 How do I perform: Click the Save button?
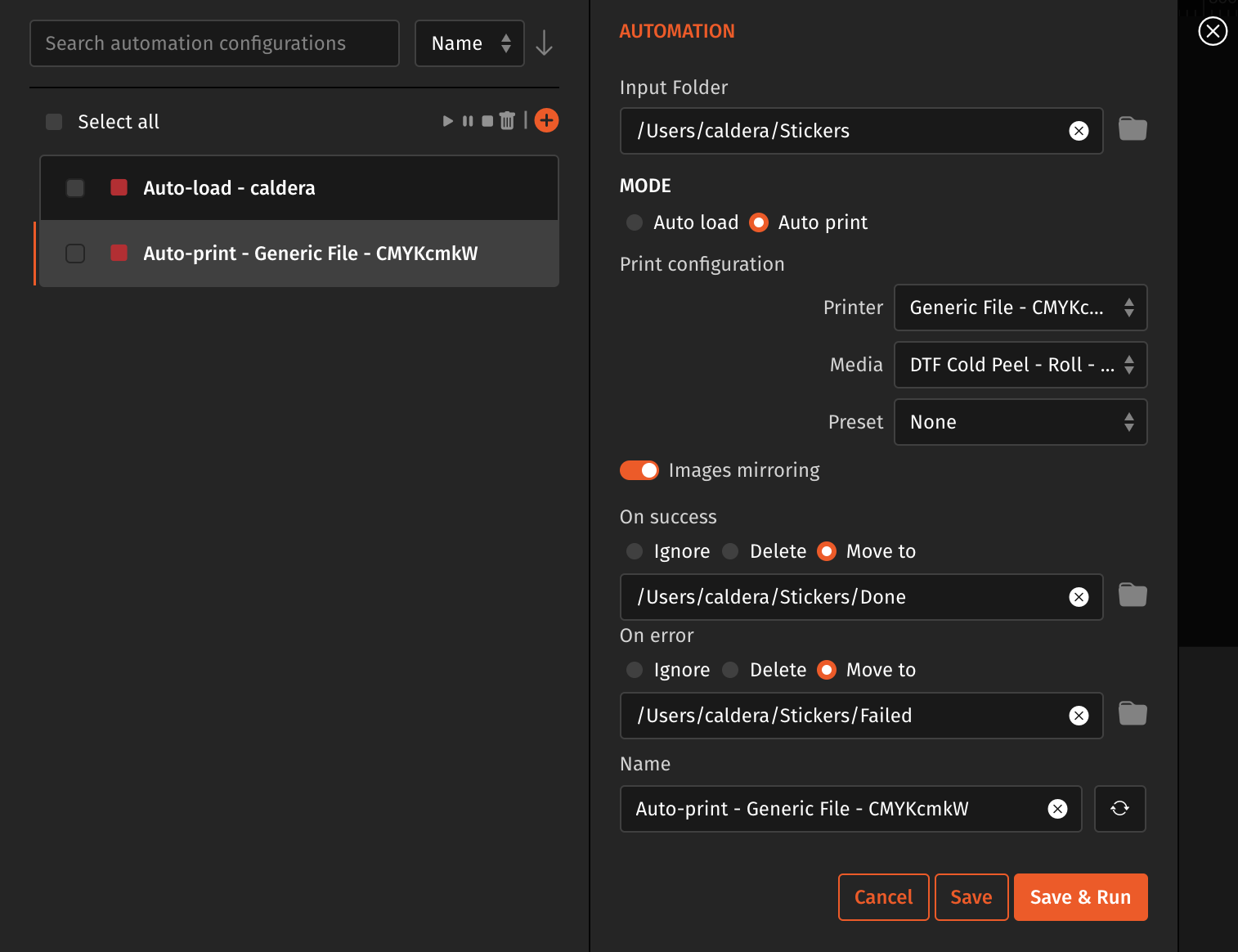click(971, 897)
